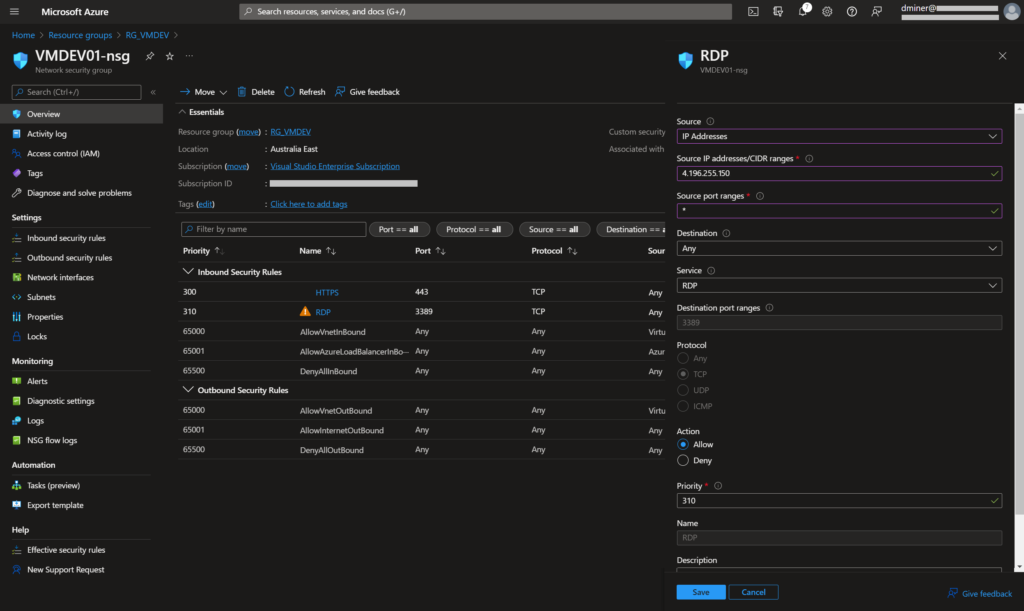
Task: Select the Allow action radio button
Action: (683, 444)
